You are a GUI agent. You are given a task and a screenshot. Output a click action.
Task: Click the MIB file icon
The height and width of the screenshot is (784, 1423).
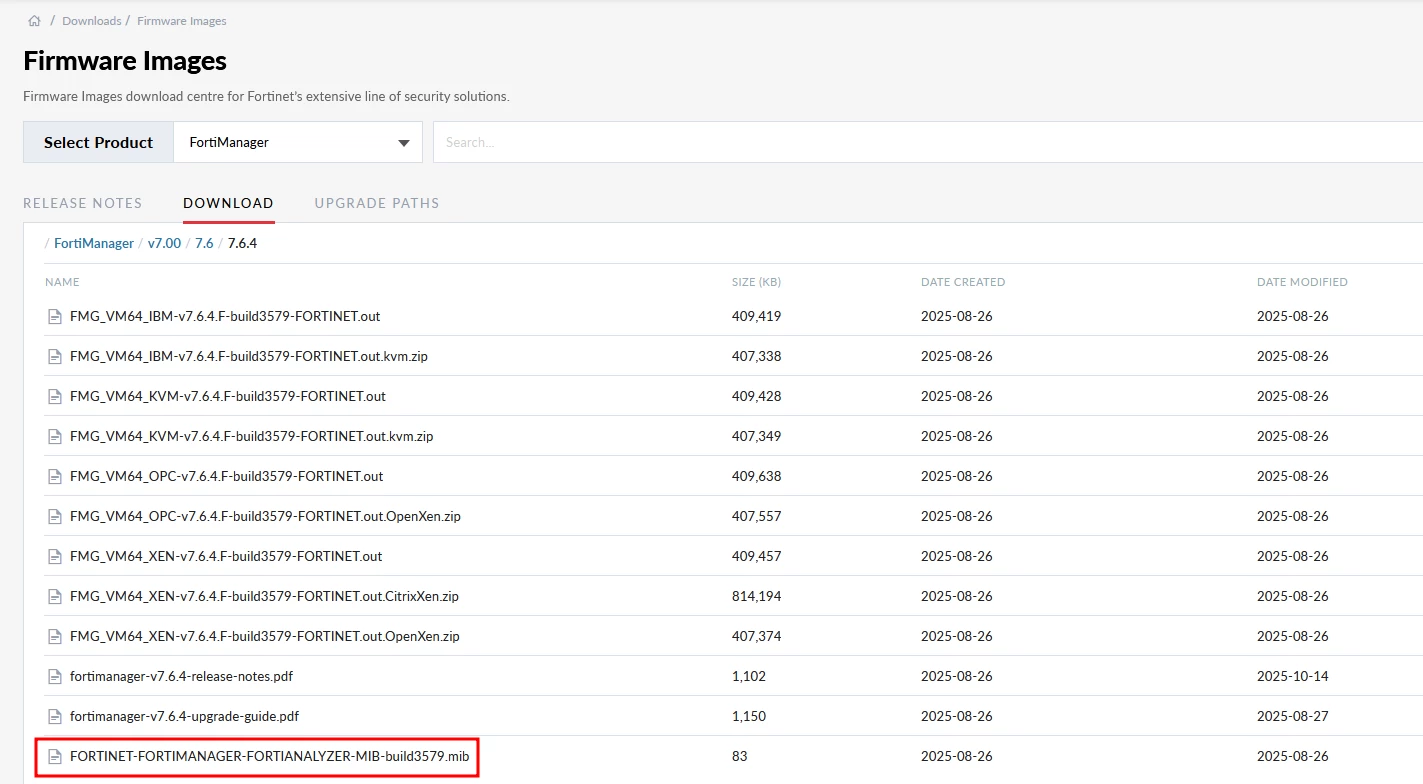[55, 756]
